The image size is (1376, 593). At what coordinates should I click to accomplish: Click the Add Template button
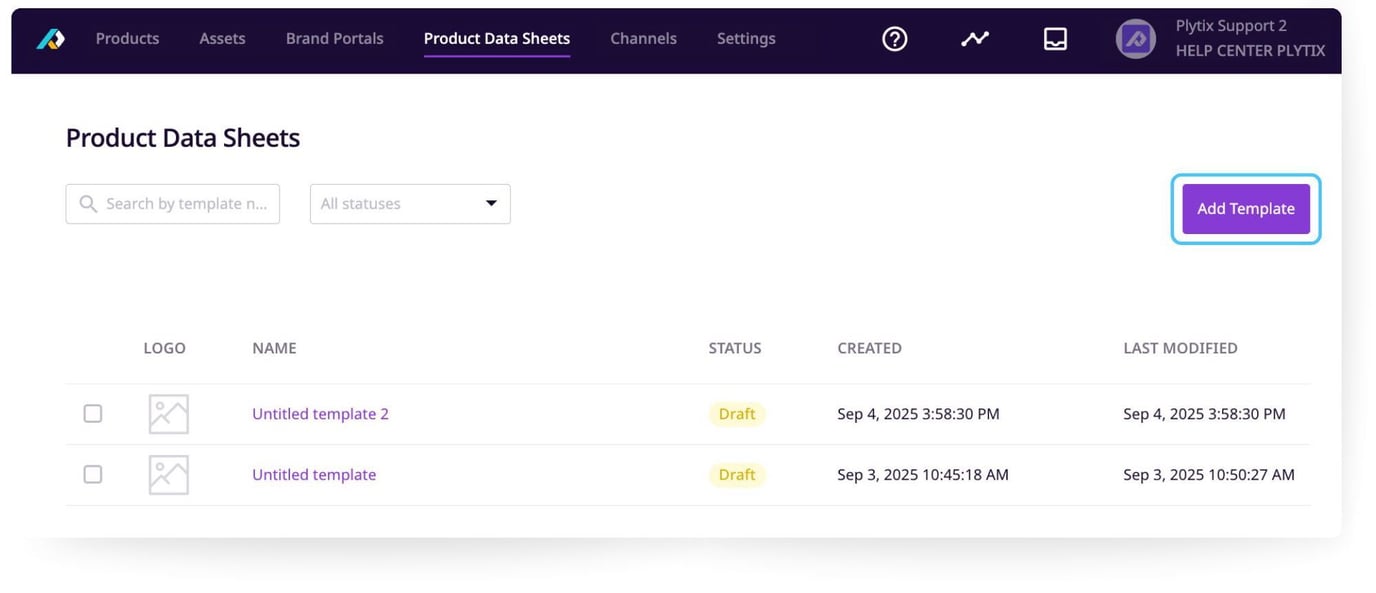1245,208
